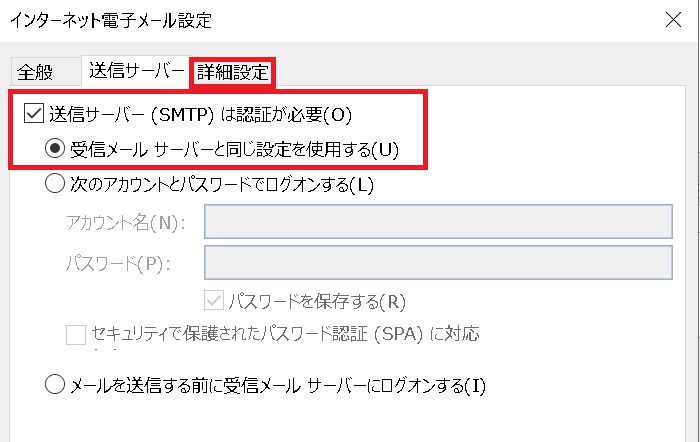This screenshot has height=442, width=700.
Task: Click the セキュリティで保護されたパスワード認証 (SPA) に対応 label
Action: [286, 334]
